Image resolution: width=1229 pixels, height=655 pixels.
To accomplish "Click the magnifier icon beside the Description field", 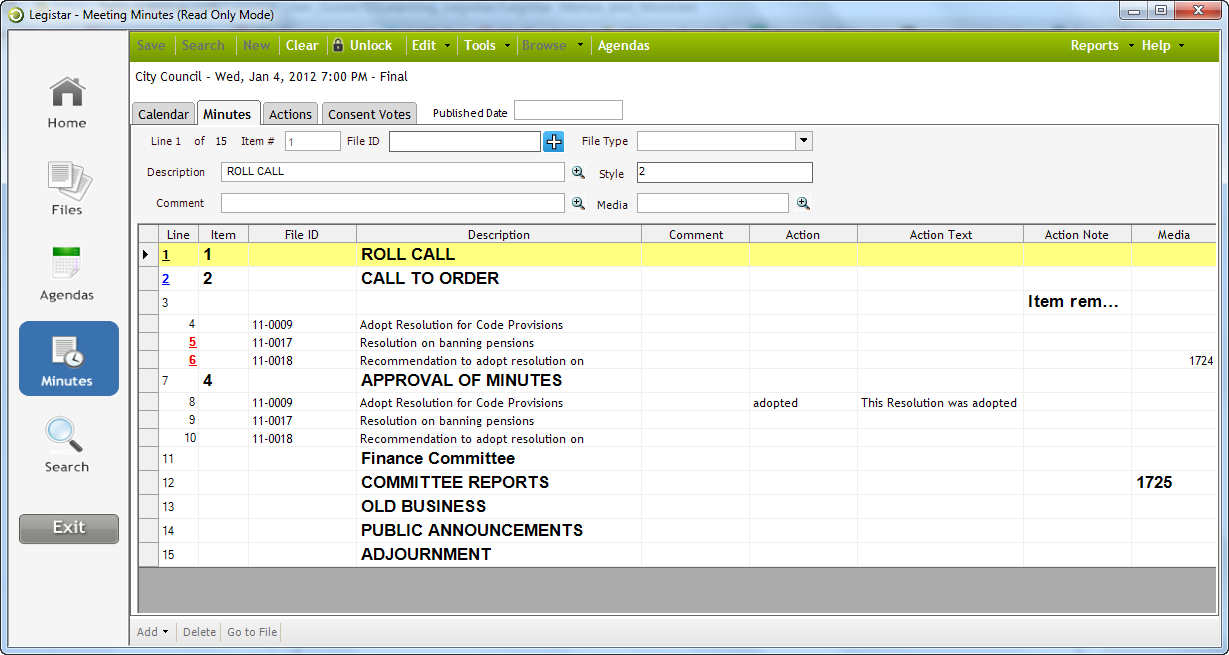I will [x=578, y=172].
